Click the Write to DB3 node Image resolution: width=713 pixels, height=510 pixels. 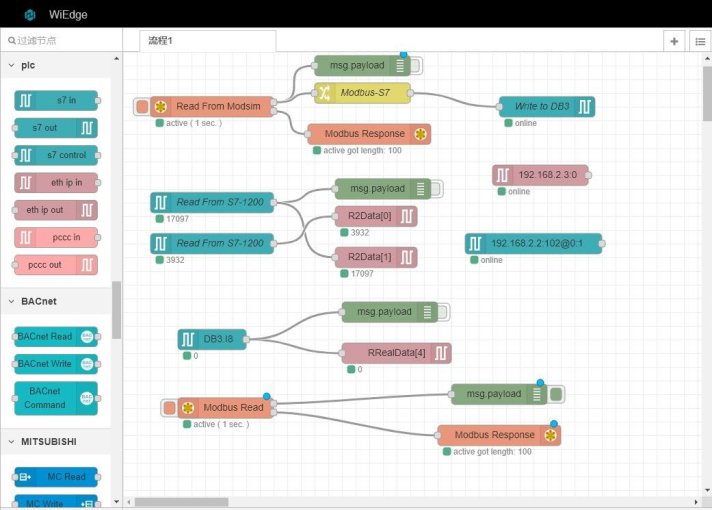pyautogui.click(x=547, y=106)
